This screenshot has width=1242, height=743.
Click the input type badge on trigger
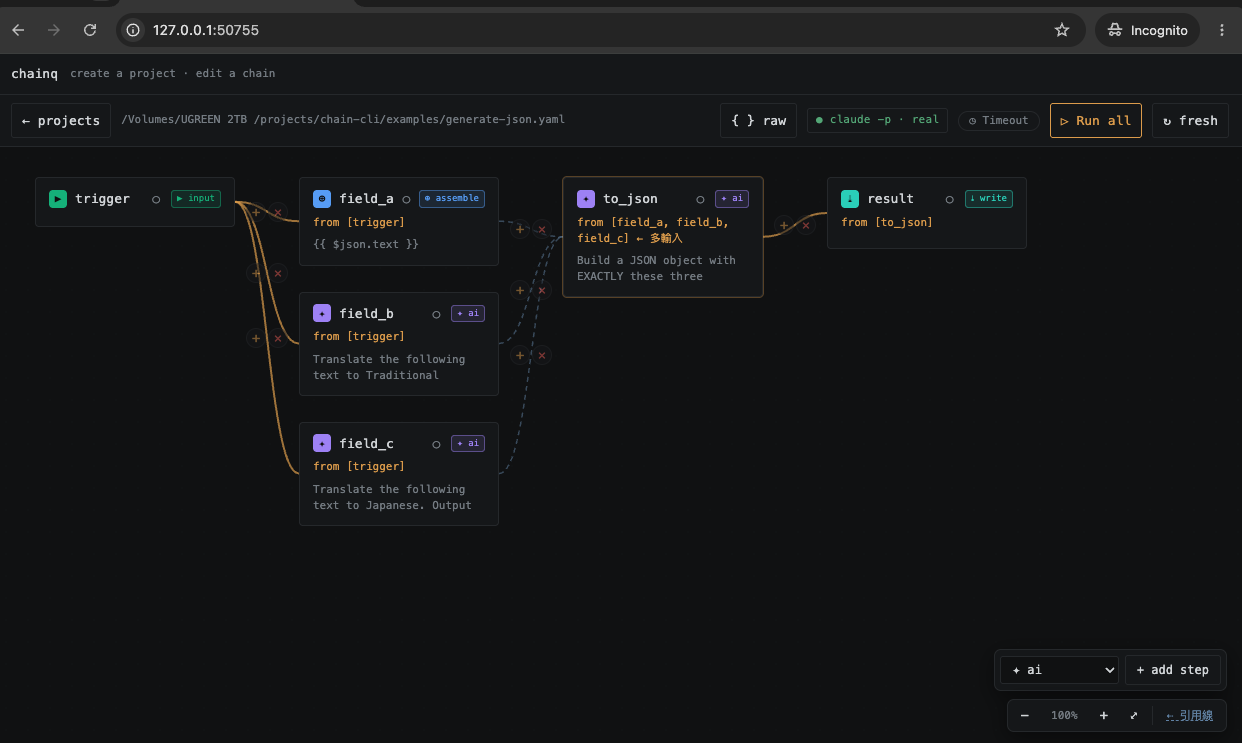(195, 198)
